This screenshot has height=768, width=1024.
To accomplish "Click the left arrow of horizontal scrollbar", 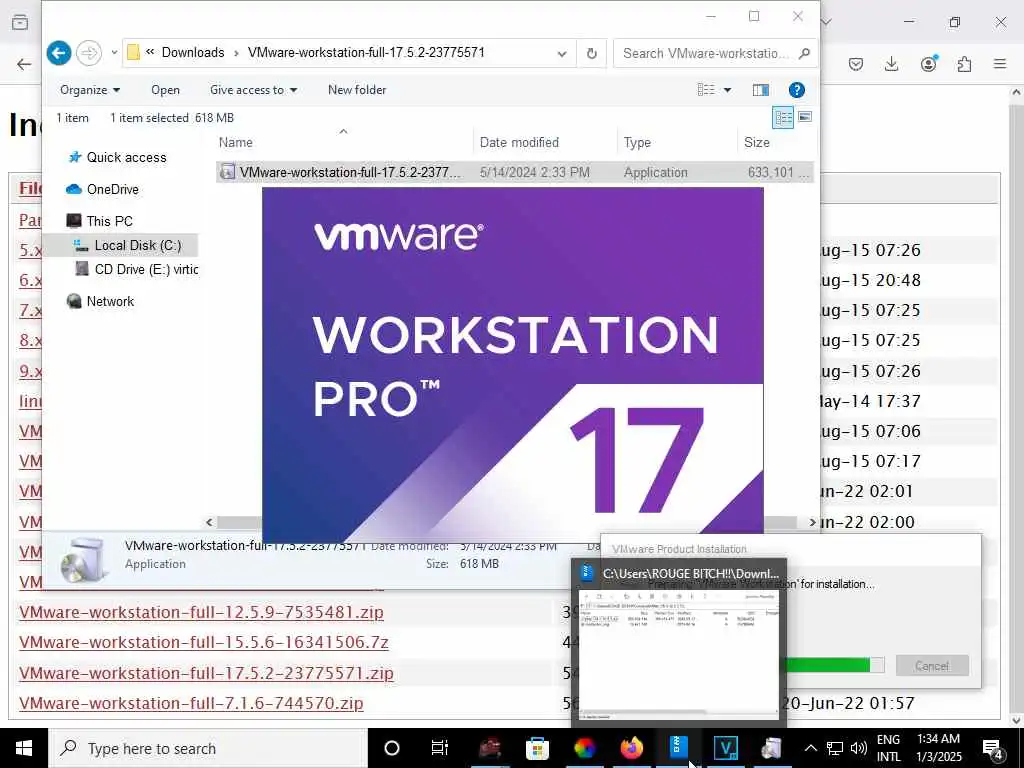I will pyautogui.click(x=209, y=522).
